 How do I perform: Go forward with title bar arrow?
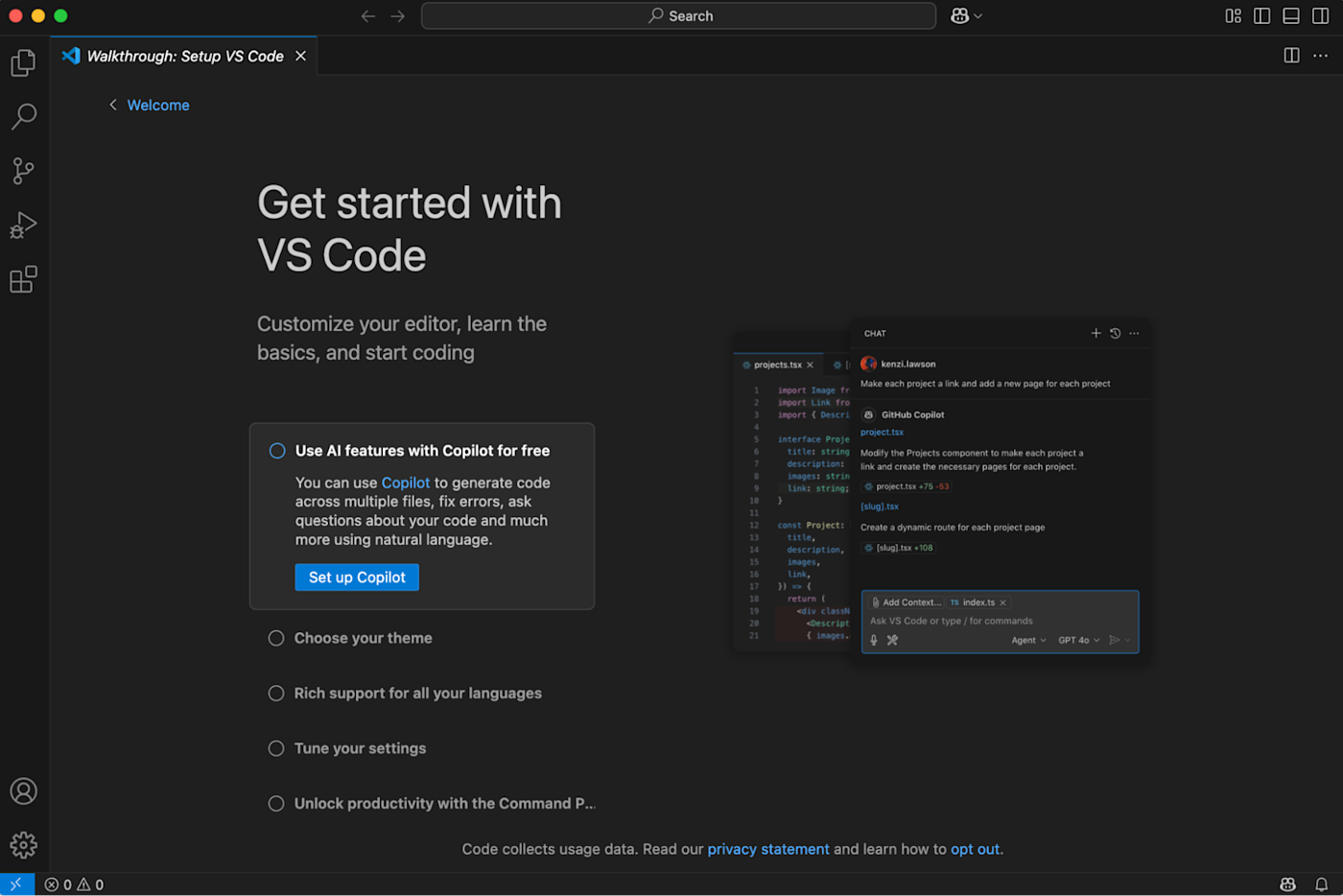[397, 16]
